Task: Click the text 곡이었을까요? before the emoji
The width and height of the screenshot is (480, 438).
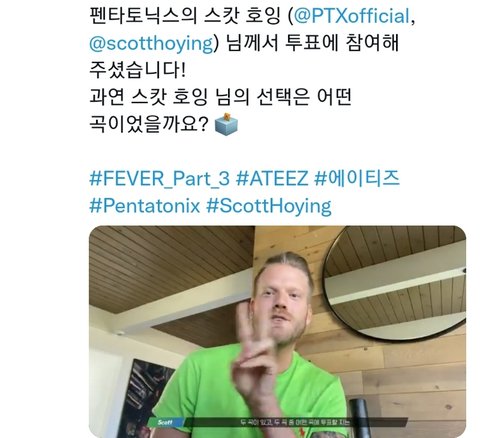Action: (x=149, y=124)
